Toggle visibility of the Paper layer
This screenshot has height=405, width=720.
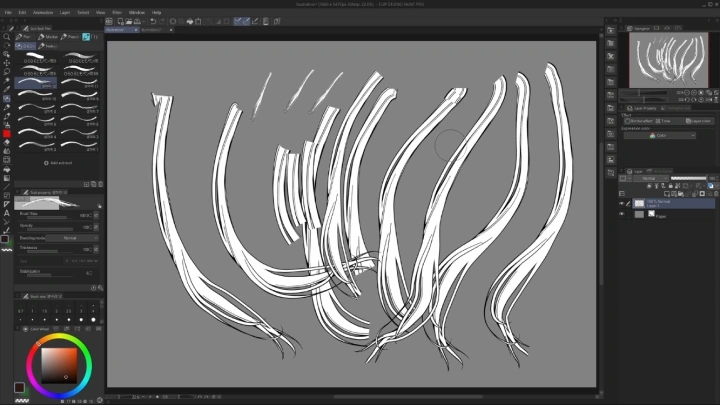[621, 213]
